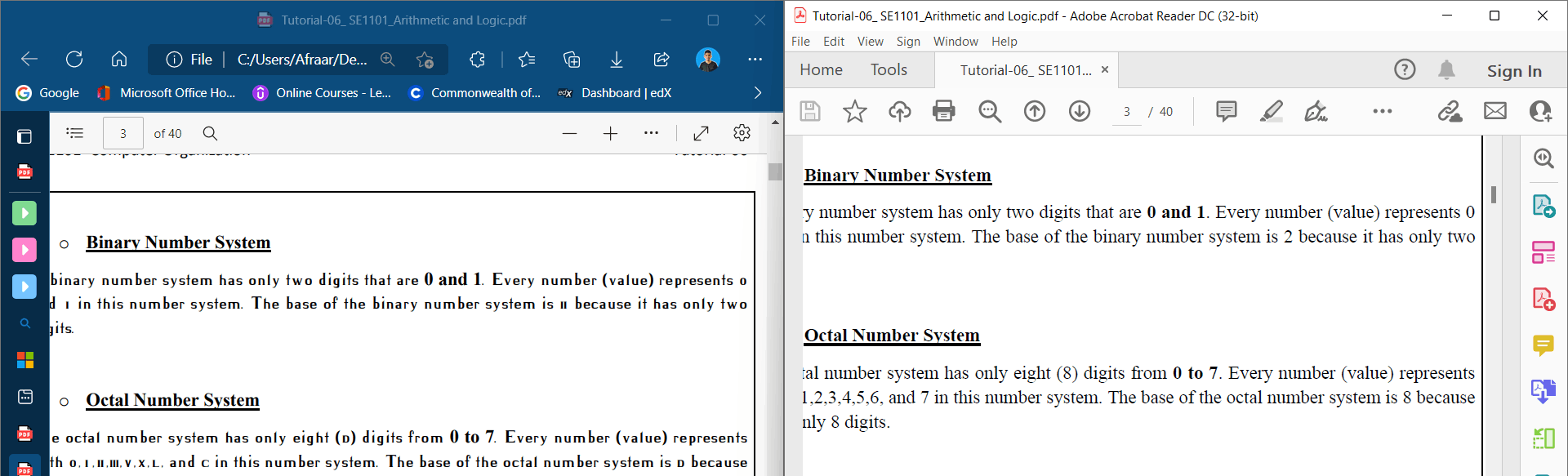Search within the PDF in Edge
The height and width of the screenshot is (476, 1568).
tap(210, 133)
